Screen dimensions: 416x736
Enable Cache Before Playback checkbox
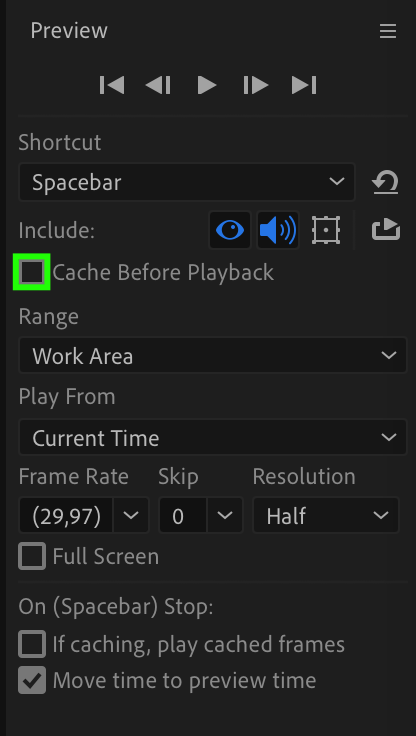32,272
